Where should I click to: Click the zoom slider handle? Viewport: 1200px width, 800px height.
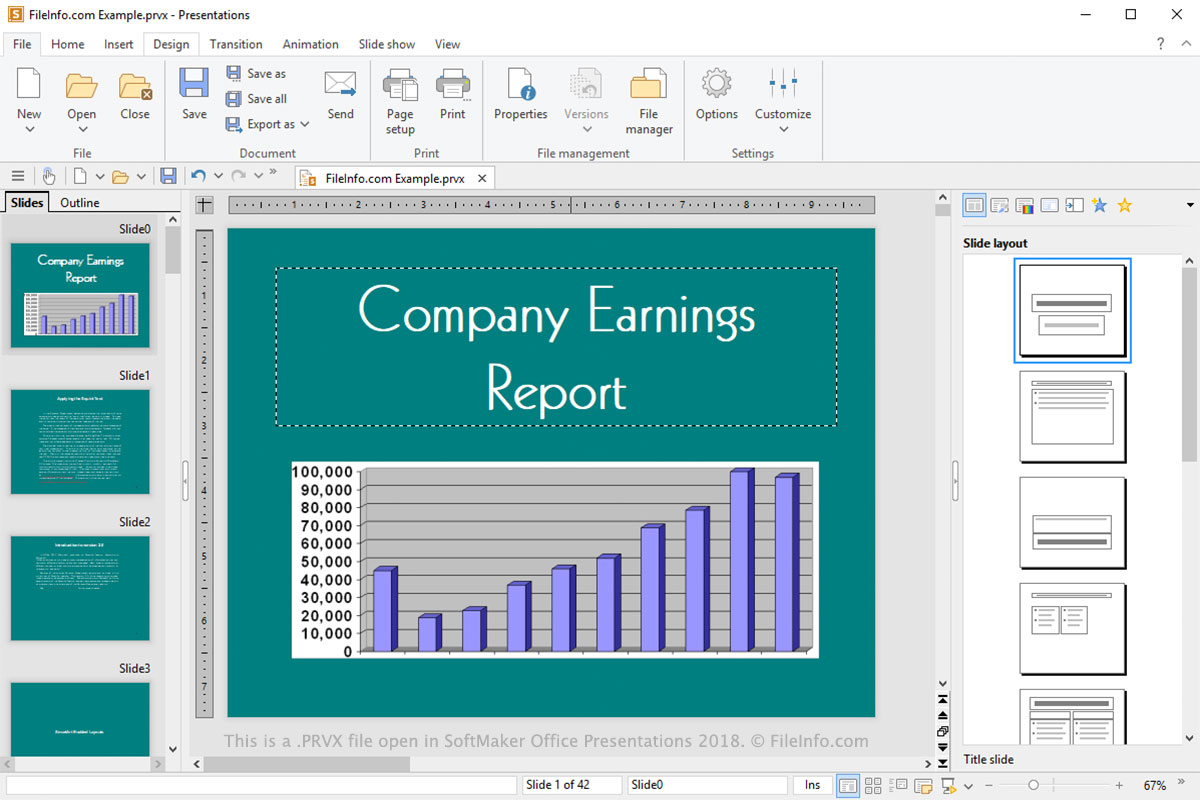click(x=1033, y=785)
